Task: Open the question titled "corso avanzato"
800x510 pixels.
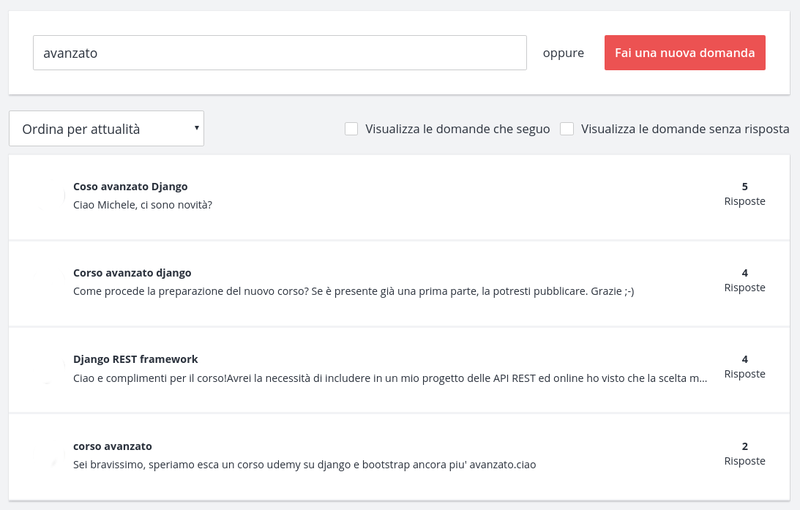Action: 112,446
